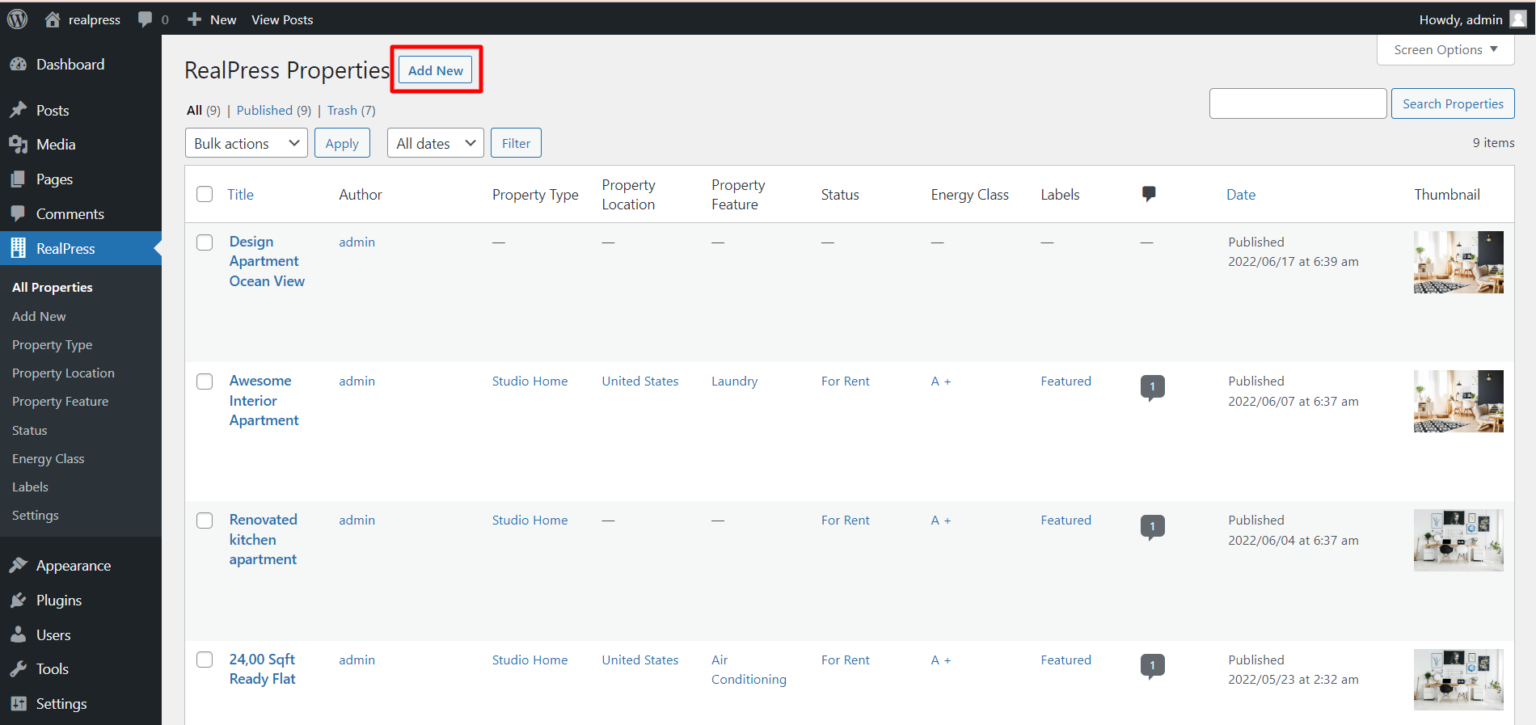This screenshot has height=725, width=1536.
Task: Click the Plugins icon in the sidebar
Action: (22, 600)
